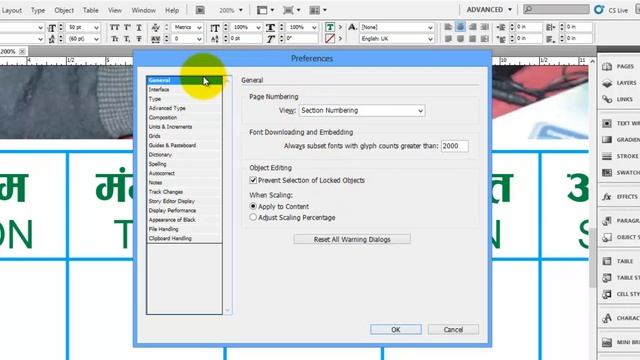Screen dimensions: 640x360
Task: Click the Small Caps Tt icon
Action: 115,39
